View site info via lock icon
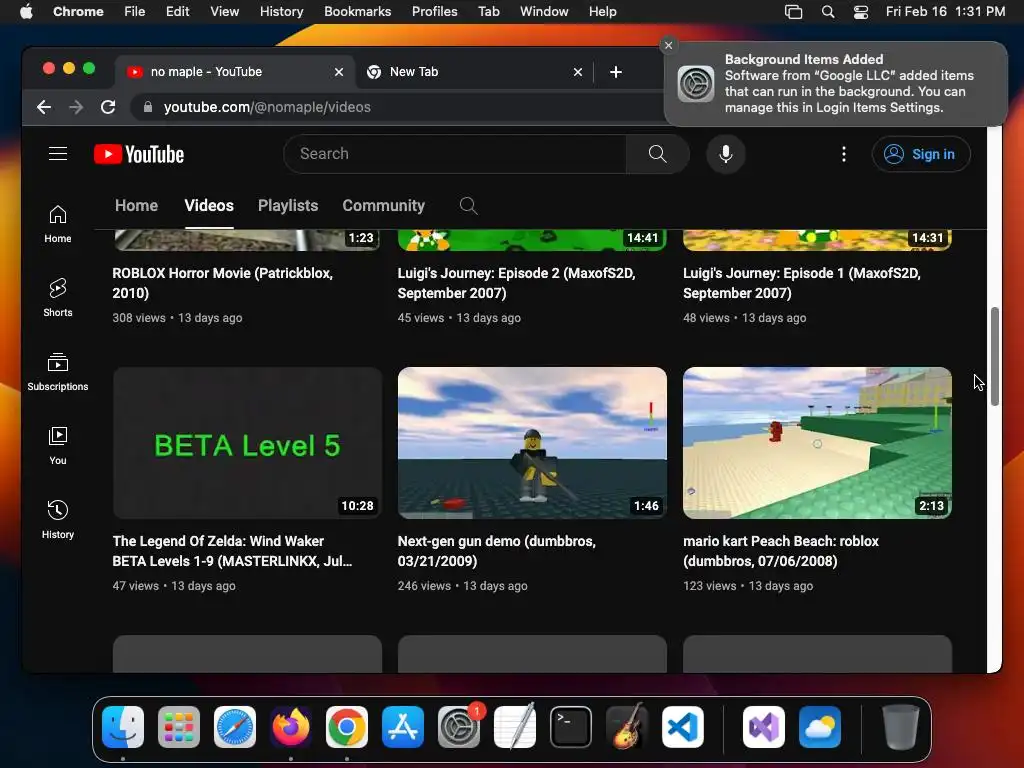The height and width of the screenshot is (768, 1024). (148, 107)
